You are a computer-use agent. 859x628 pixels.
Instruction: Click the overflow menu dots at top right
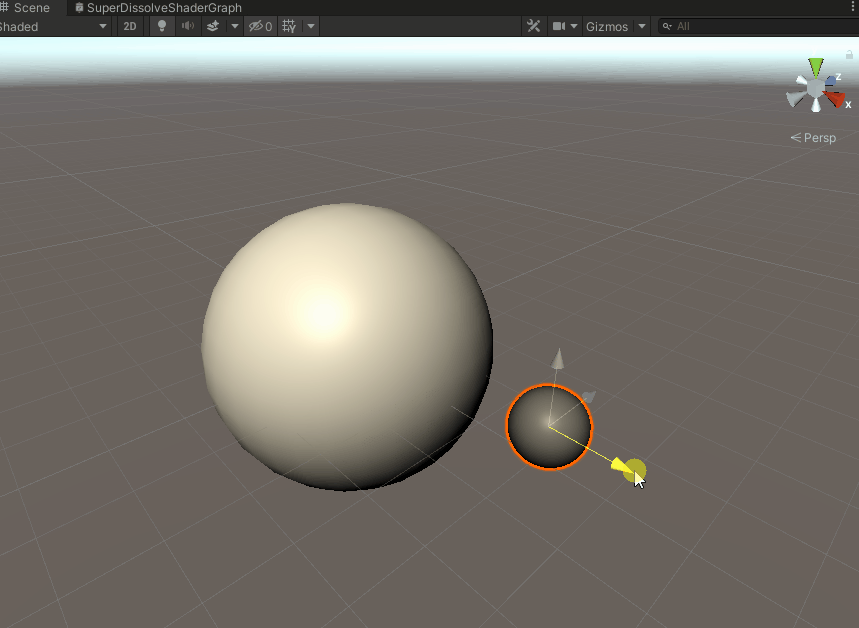point(852,6)
